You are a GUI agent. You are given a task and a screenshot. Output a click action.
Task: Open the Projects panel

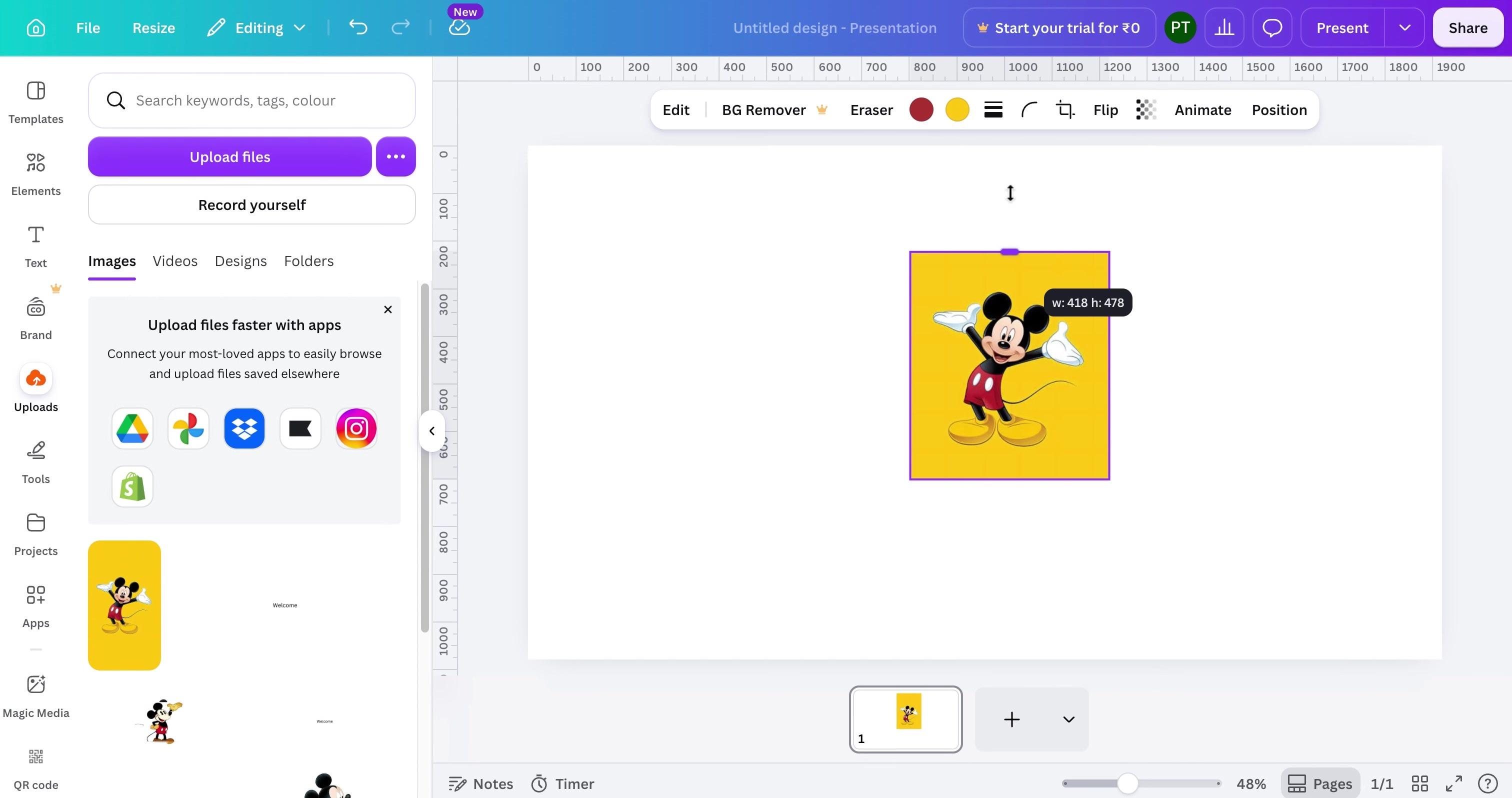pyautogui.click(x=36, y=535)
